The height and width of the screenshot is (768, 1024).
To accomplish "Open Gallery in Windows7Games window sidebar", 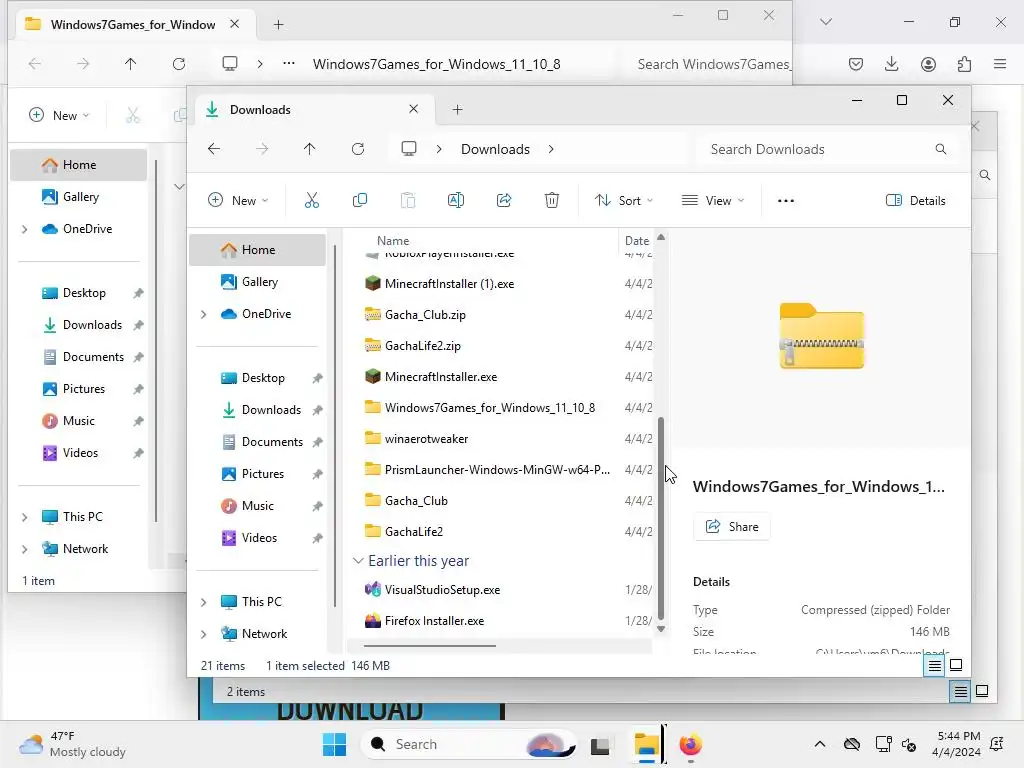I will 80,197.
